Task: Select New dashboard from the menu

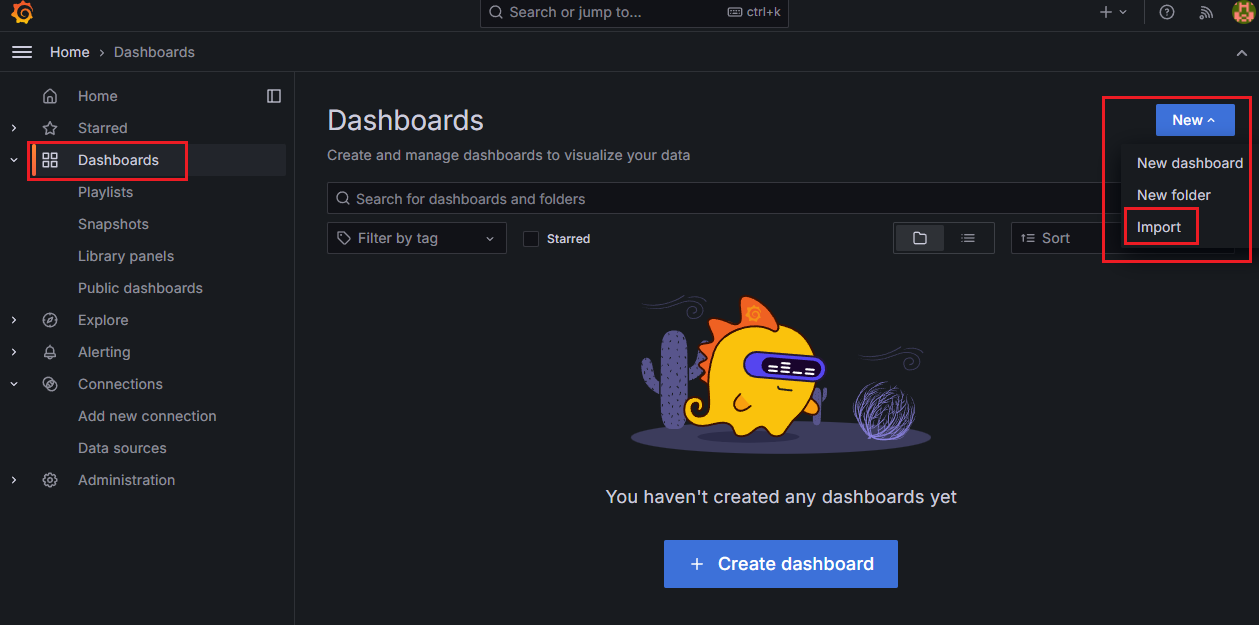Action: (x=1189, y=163)
